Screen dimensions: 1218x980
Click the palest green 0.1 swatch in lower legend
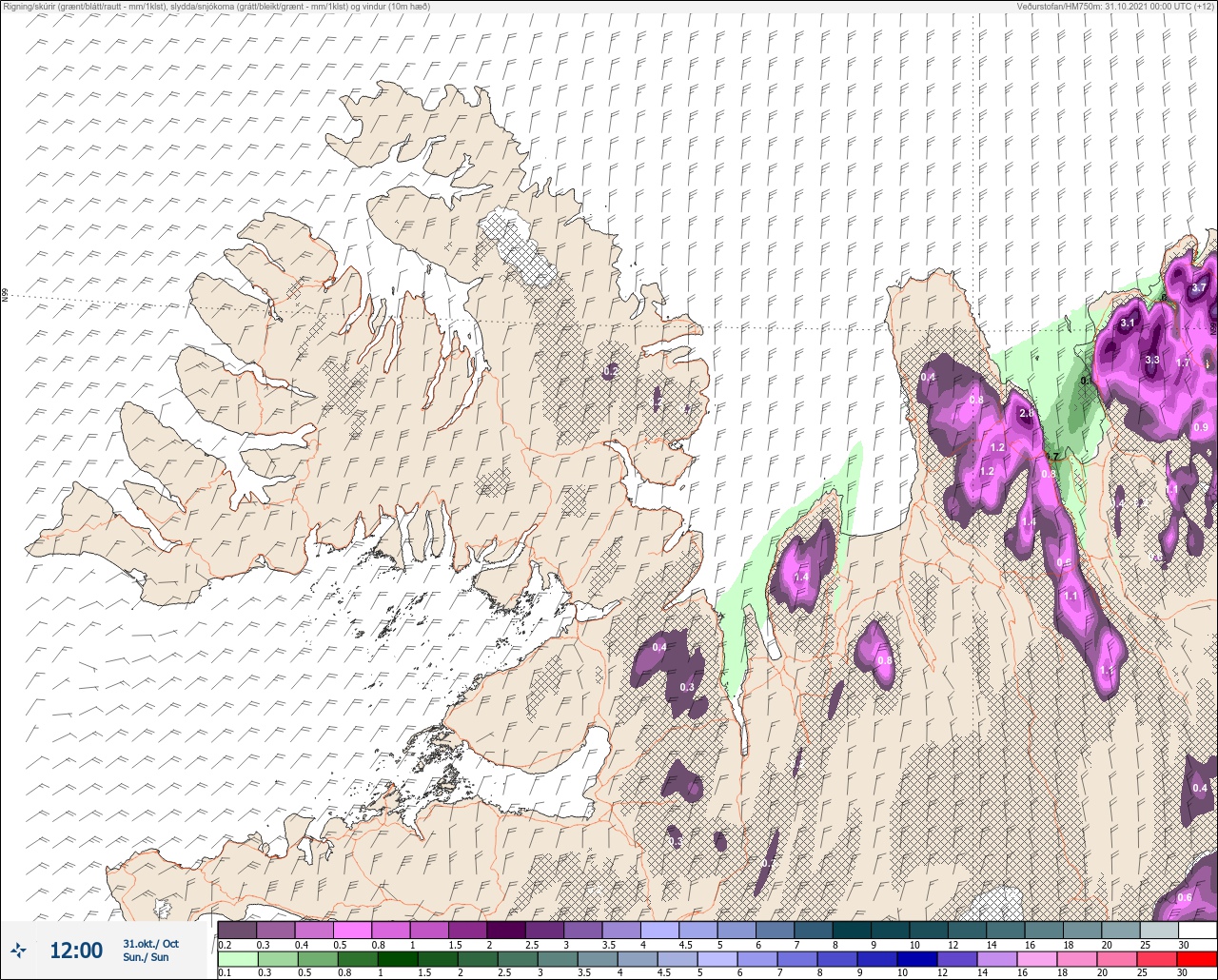[237, 959]
